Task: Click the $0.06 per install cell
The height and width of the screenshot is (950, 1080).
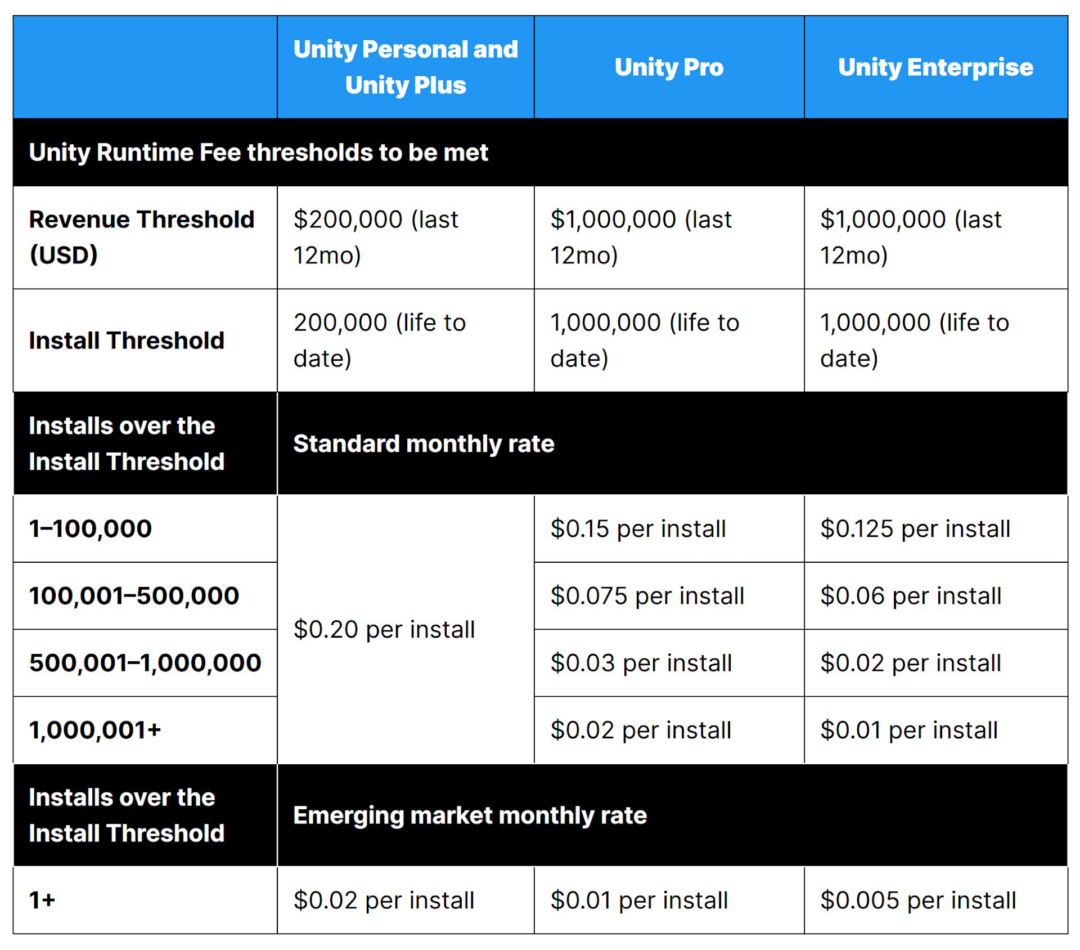Action: [910, 596]
